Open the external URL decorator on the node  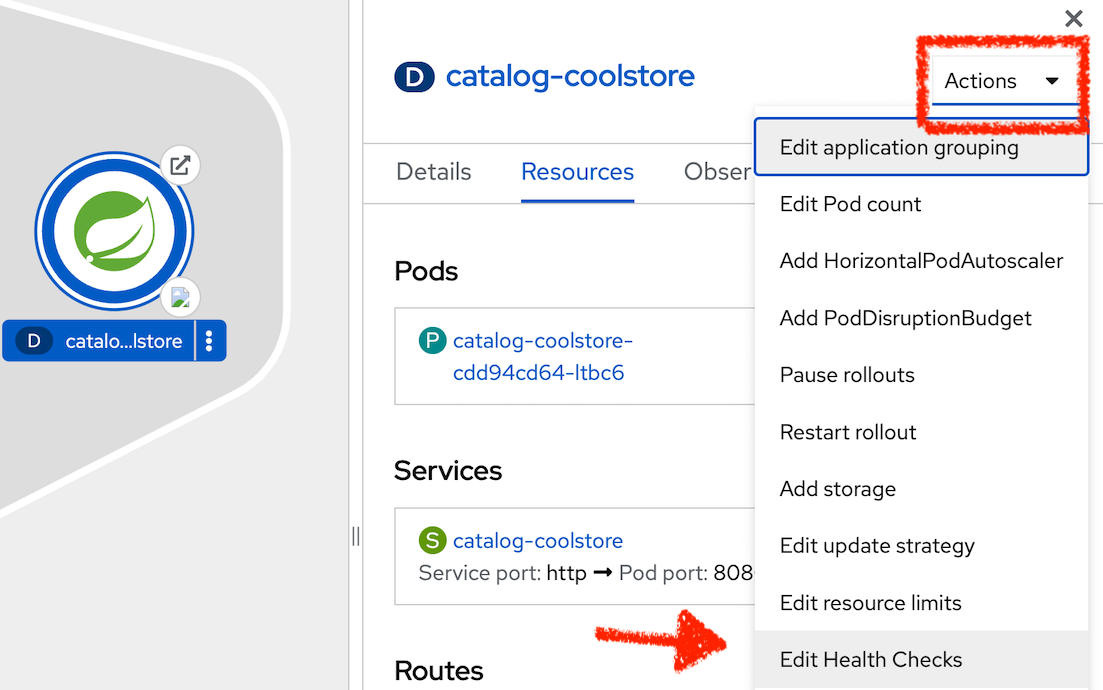coord(181,165)
